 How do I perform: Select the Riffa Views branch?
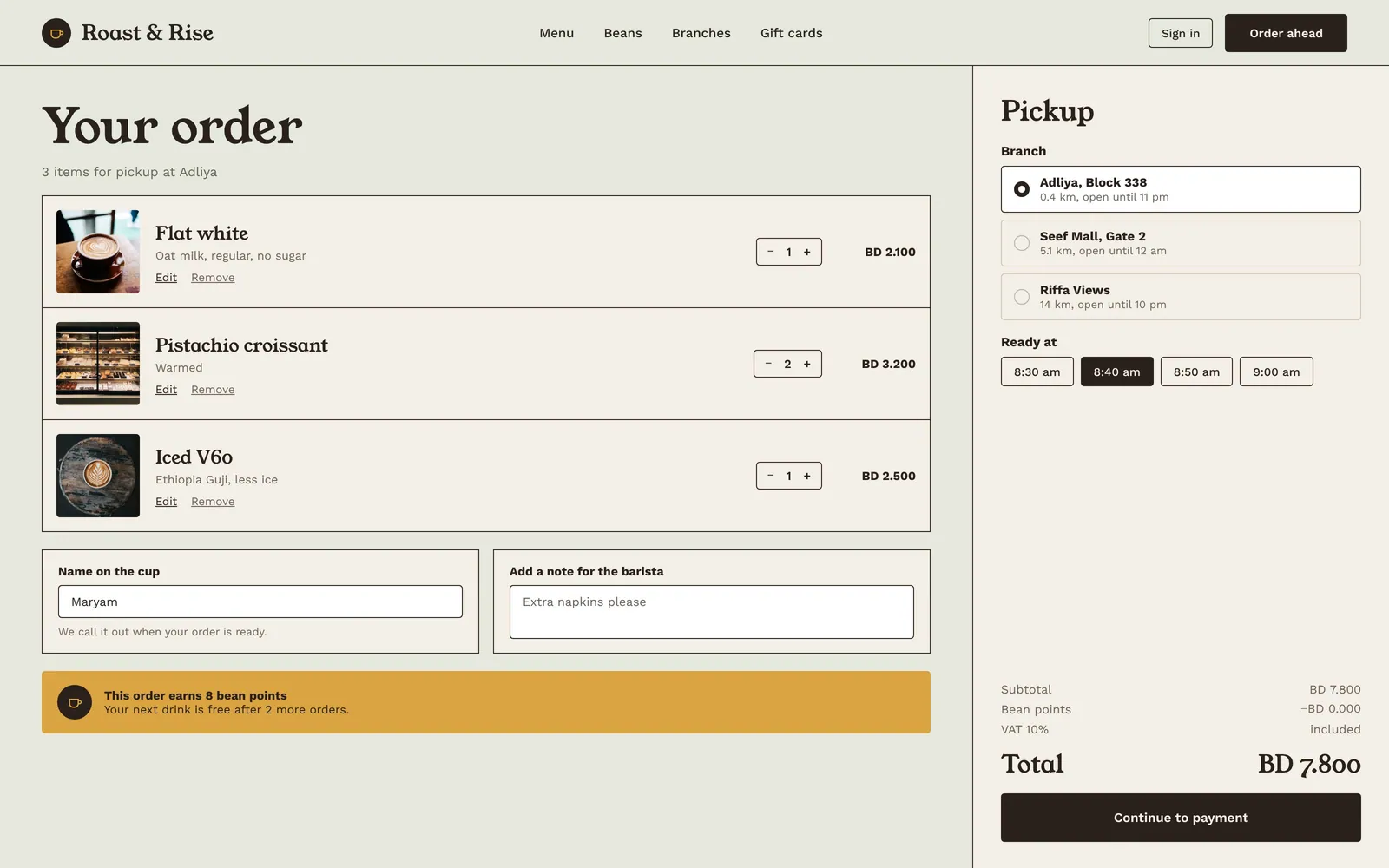[x=1181, y=297]
